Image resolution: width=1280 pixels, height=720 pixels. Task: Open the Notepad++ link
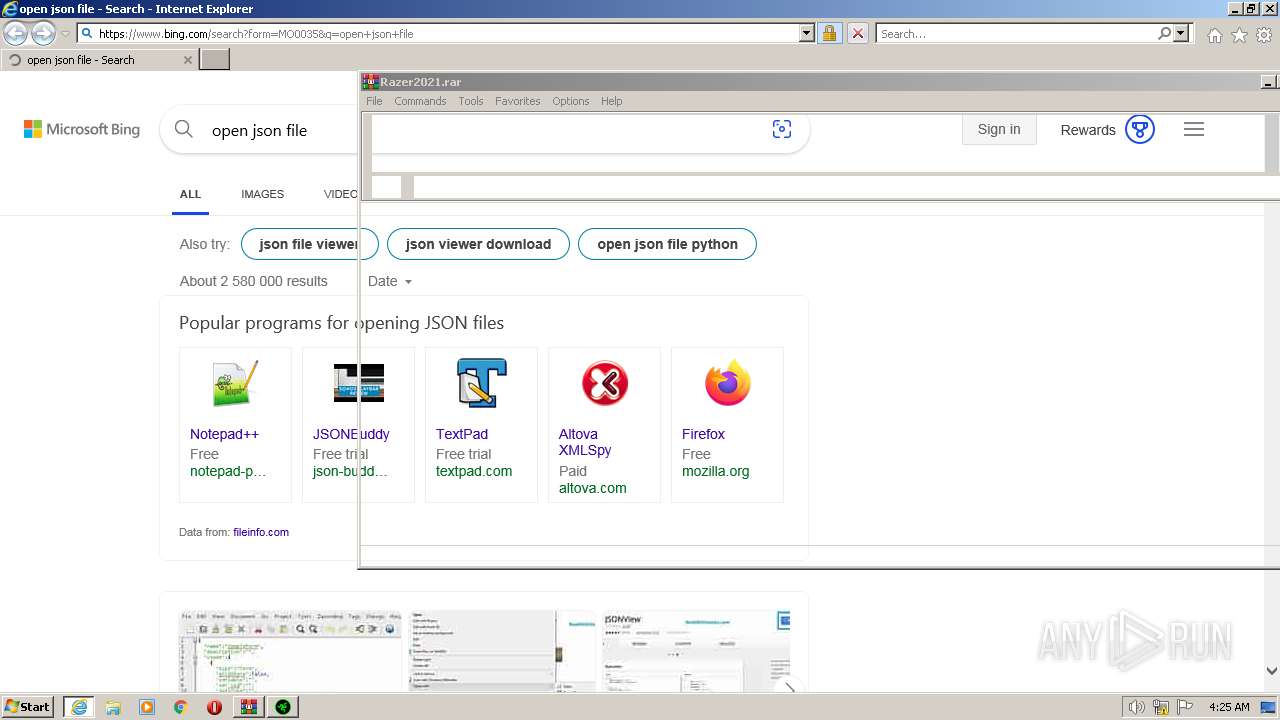(x=224, y=434)
